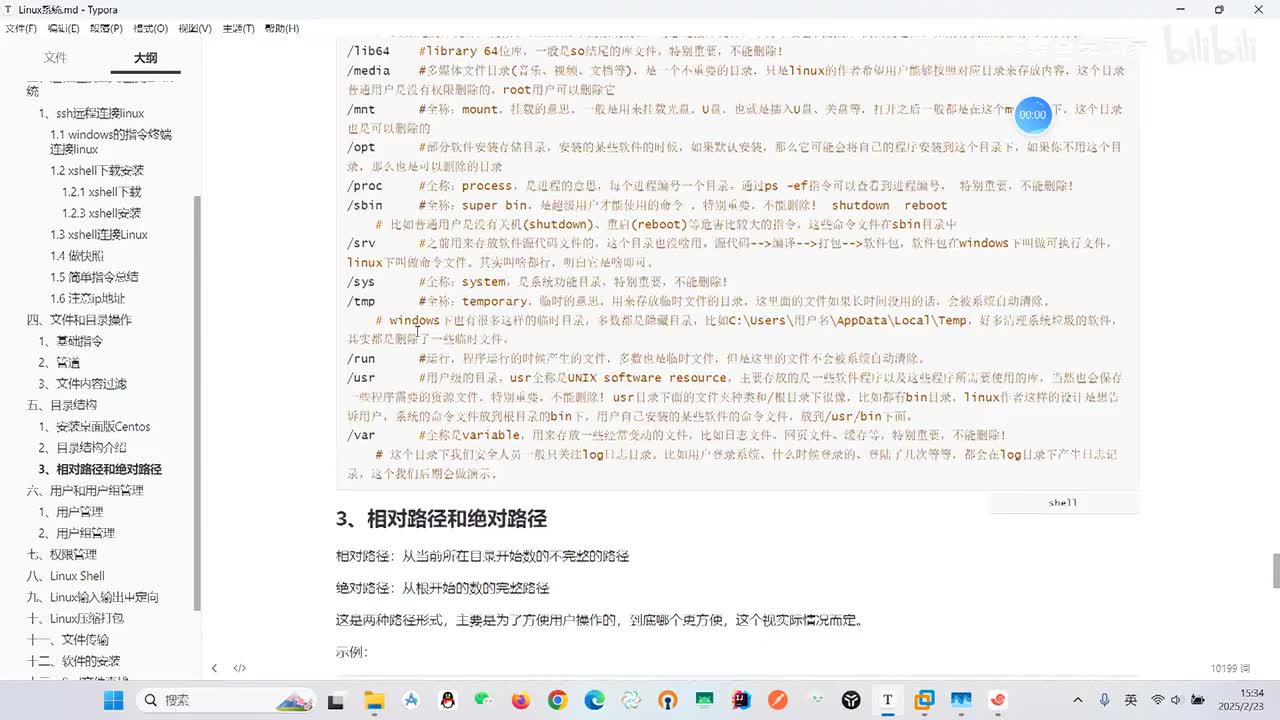Open the red swirl app in taskbar
Screen dimensions: 1280x720
pyautogui.click(x=997, y=700)
